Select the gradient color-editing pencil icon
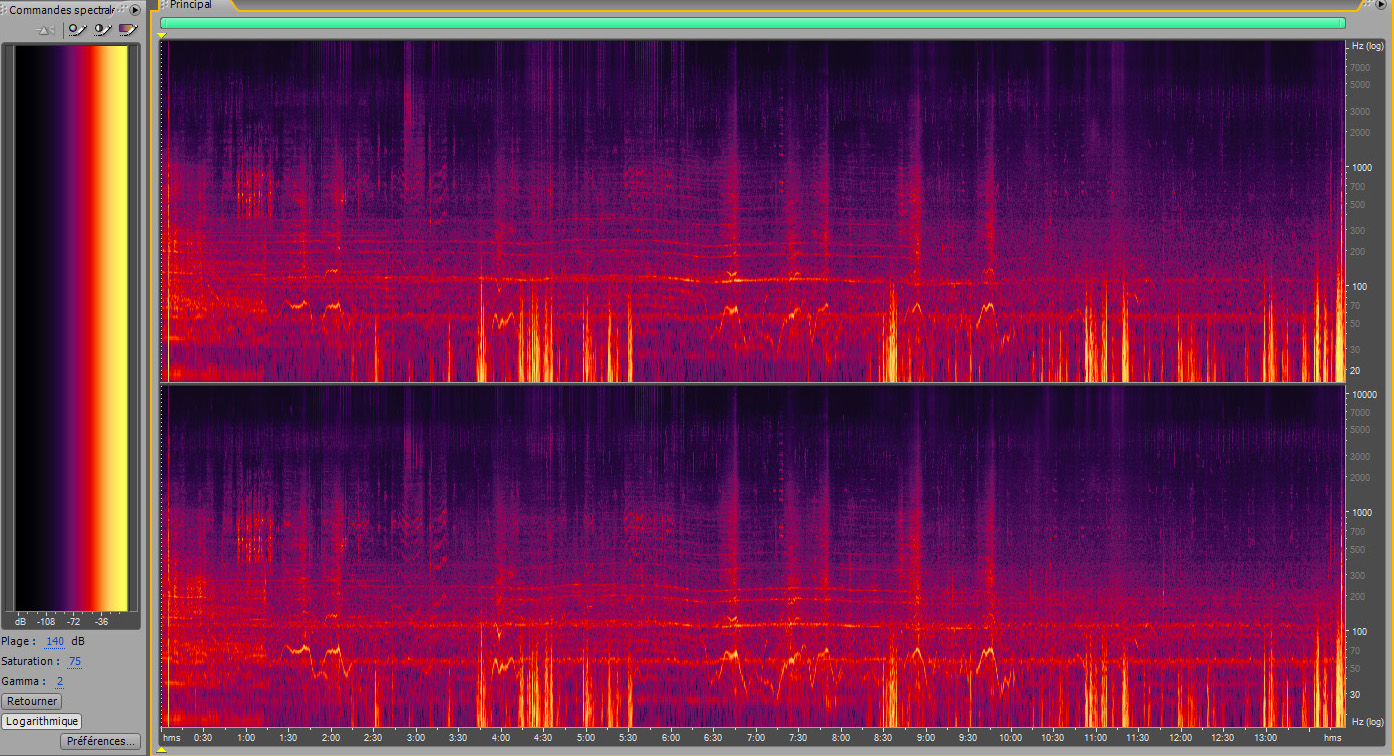Screen dimensions: 1394x756 [127, 30]
